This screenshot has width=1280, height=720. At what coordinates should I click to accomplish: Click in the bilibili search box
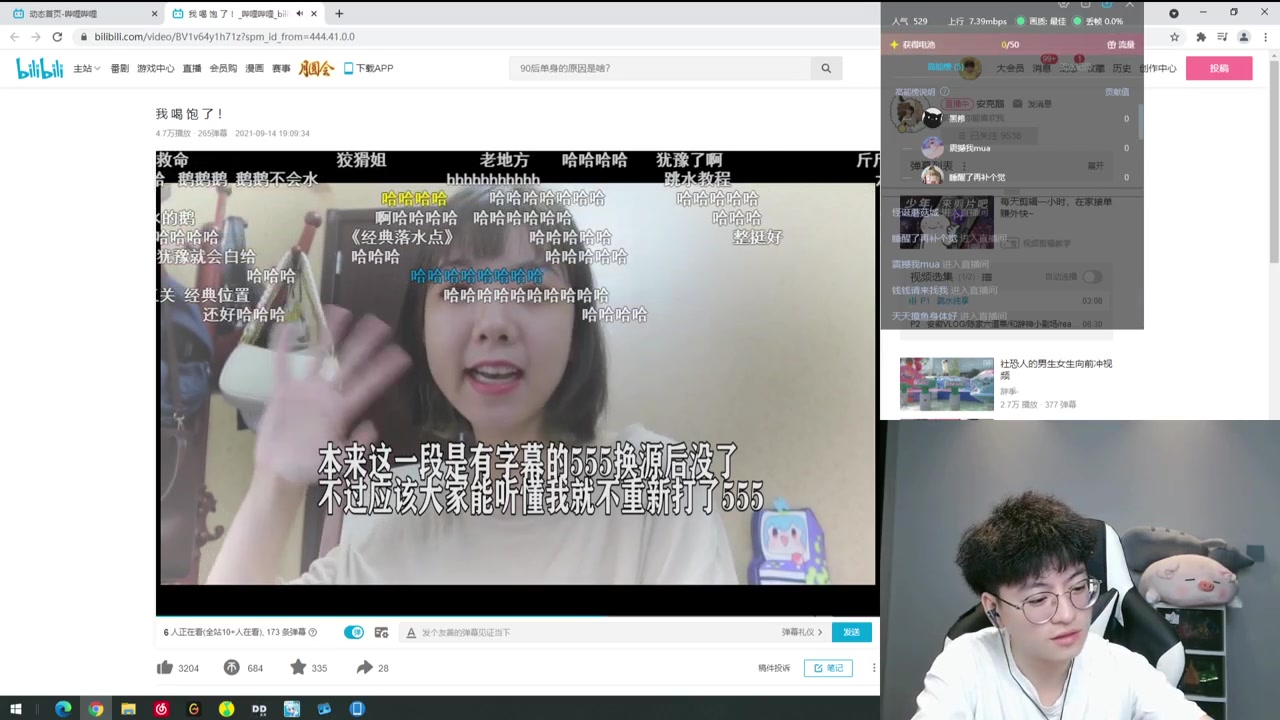(x=660, y=68)
